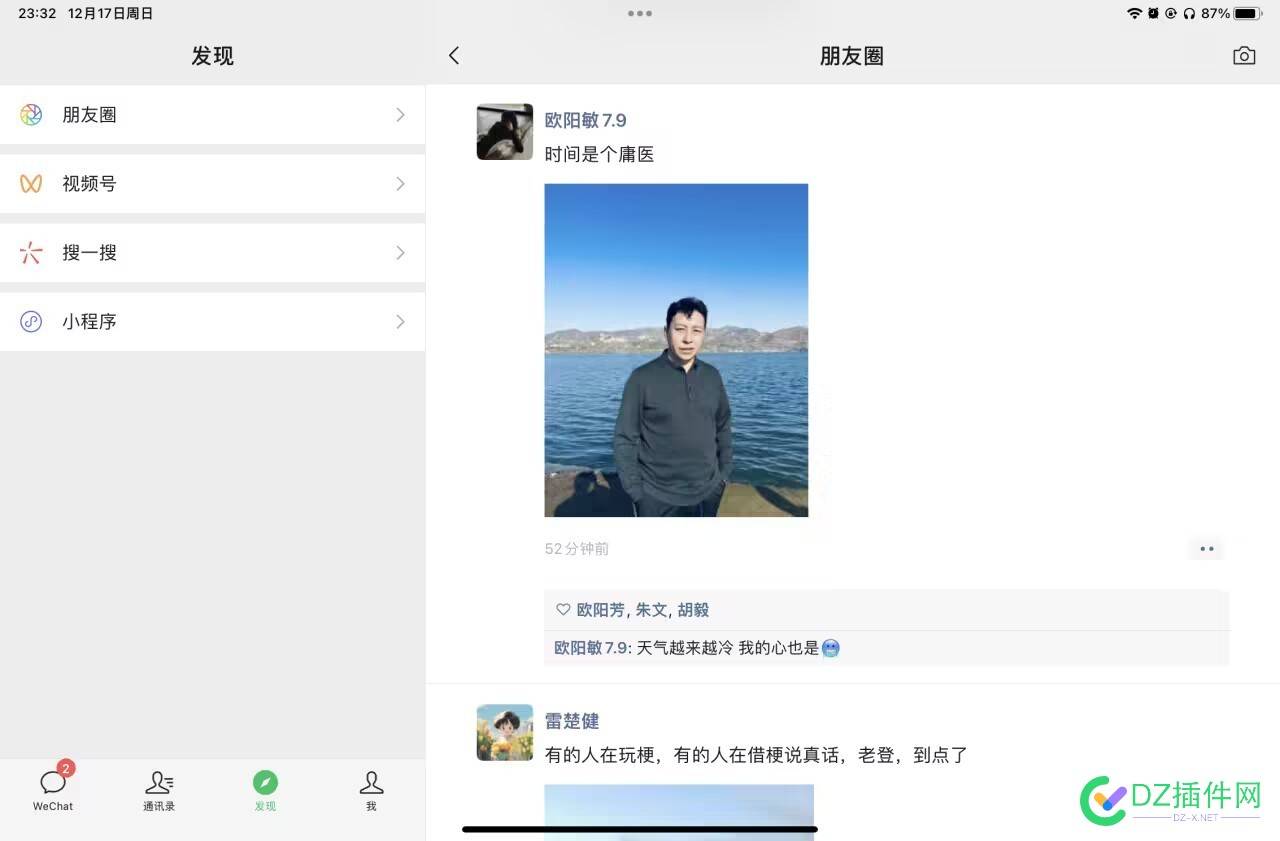Open the 我 profile tab
1280x841 pixels.
coord(371,790)
